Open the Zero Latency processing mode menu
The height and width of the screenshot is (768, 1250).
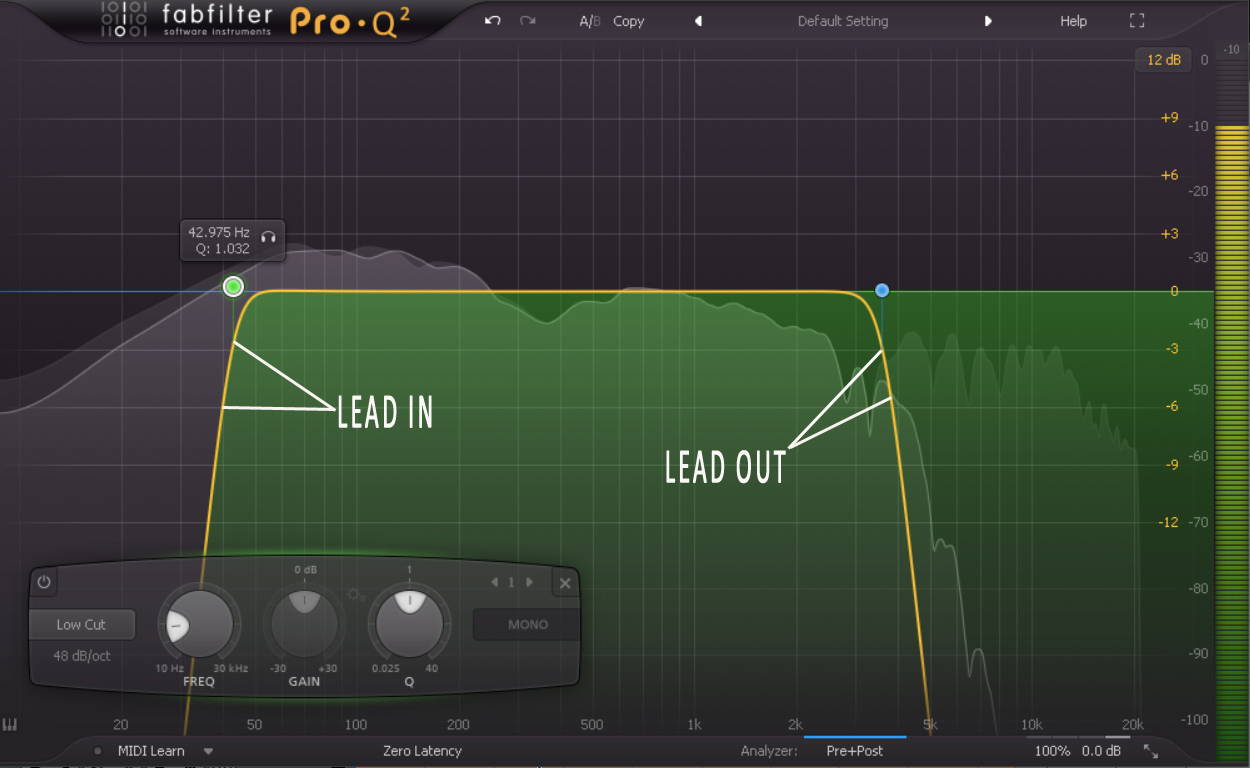click(x=422, y=751)
